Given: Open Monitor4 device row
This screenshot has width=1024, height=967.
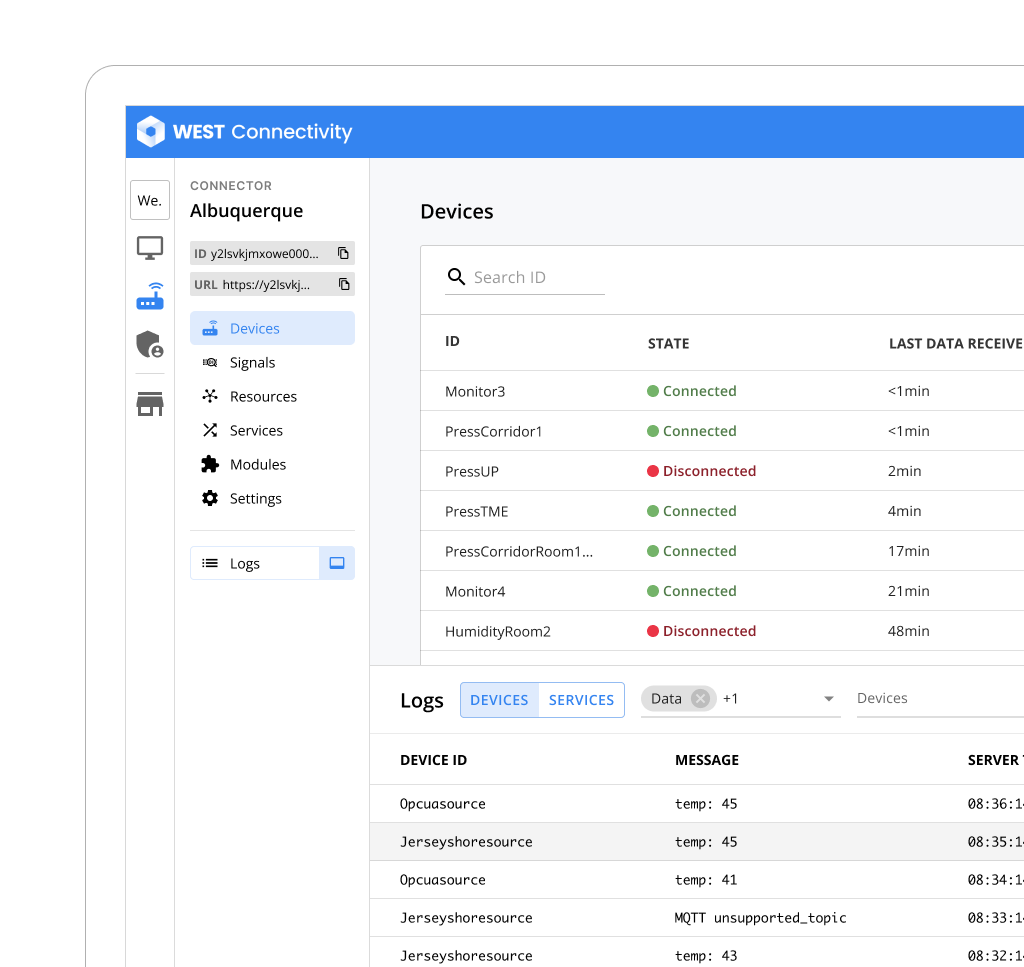Looking at the screenshot, I should point(722,591).
